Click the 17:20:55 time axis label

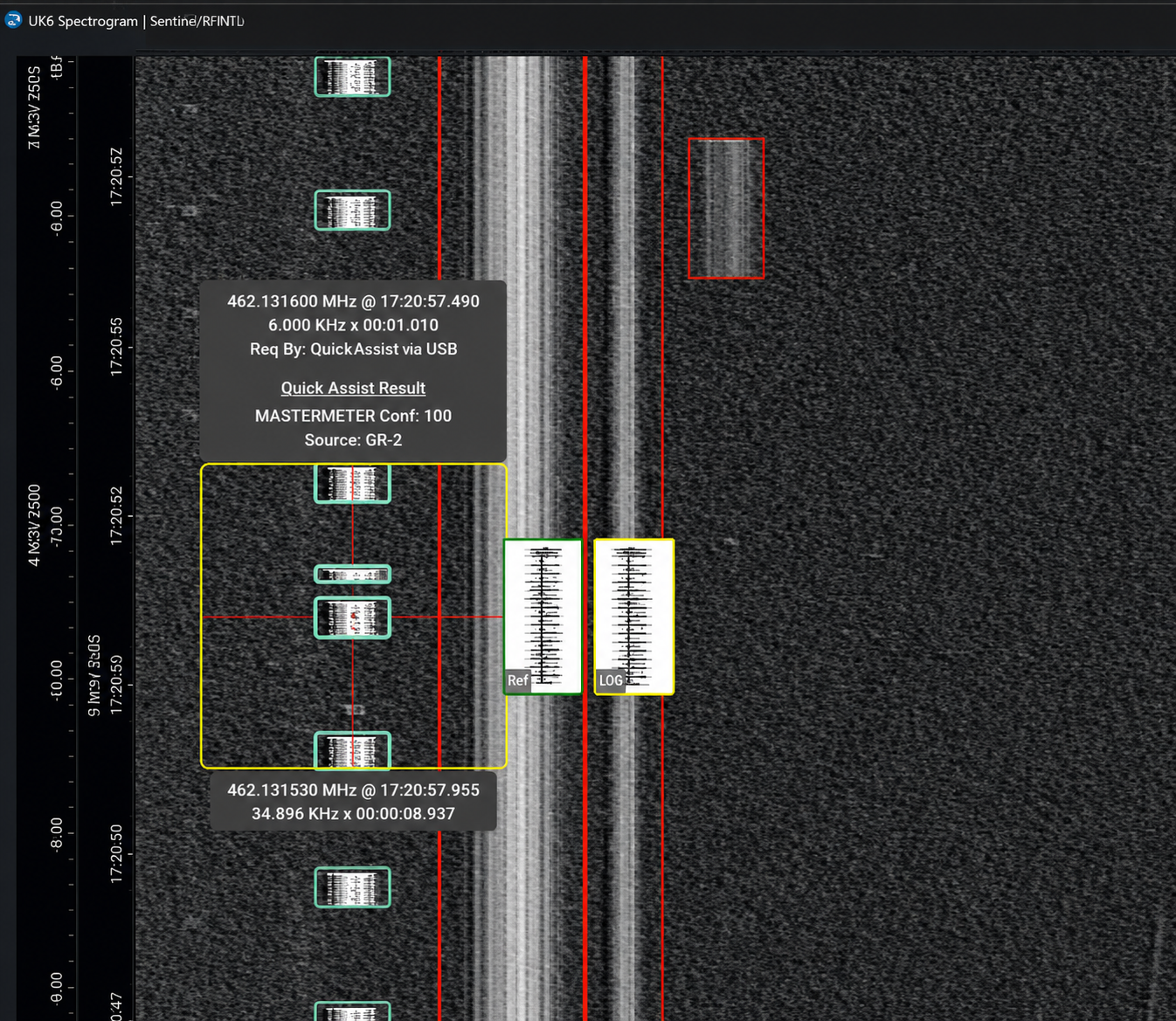tap(116, 348)
